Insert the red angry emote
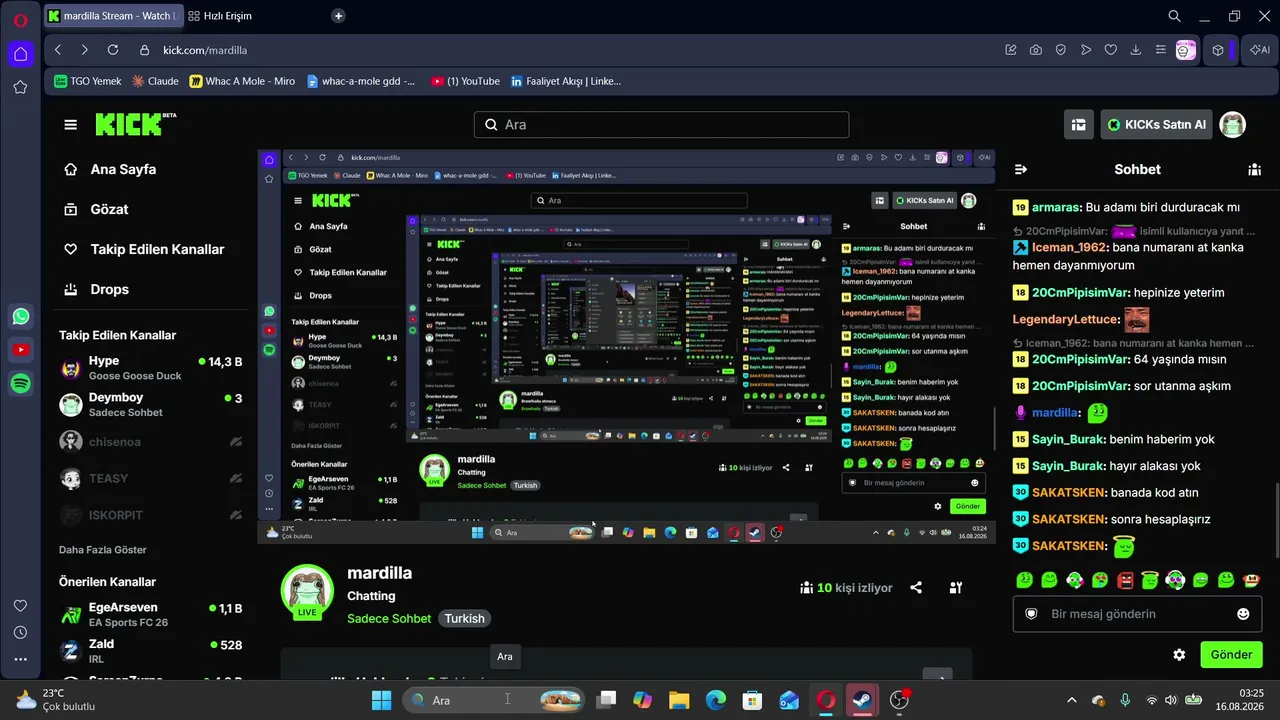Image resolution: width=1280 pixels, height=720 pixels. [x=1125, y=580]
